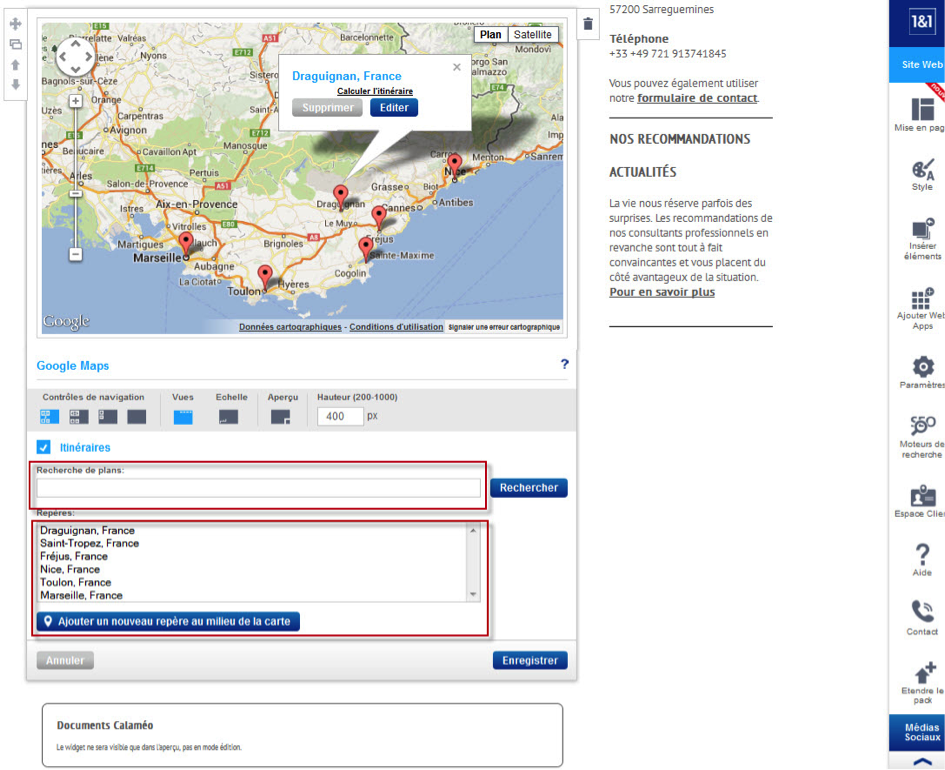Toggle the Echelle scale control
Image resolution: width=945 pixels, height=770 pixels.
(228, 417)
